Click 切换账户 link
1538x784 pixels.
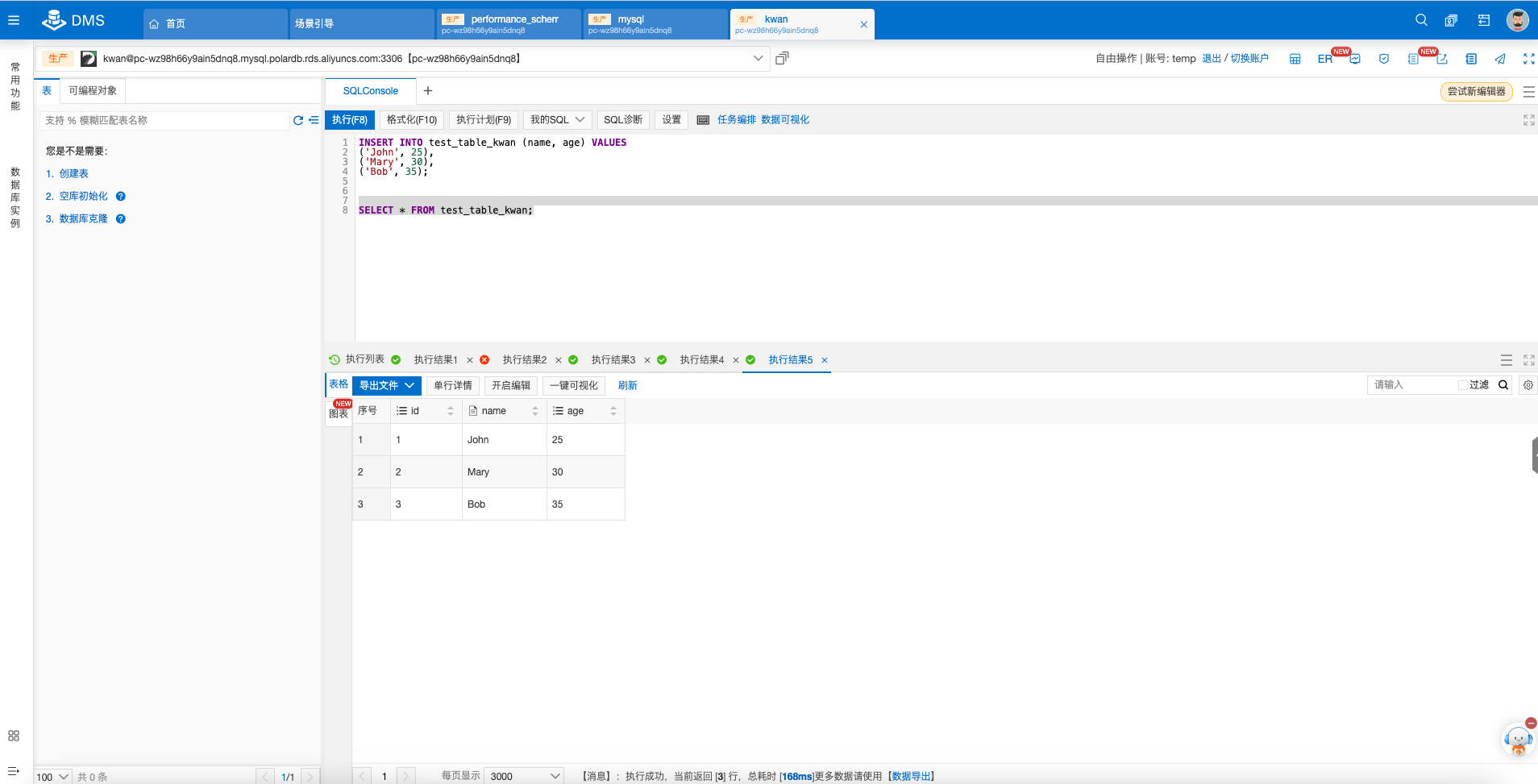[1249, 59]
